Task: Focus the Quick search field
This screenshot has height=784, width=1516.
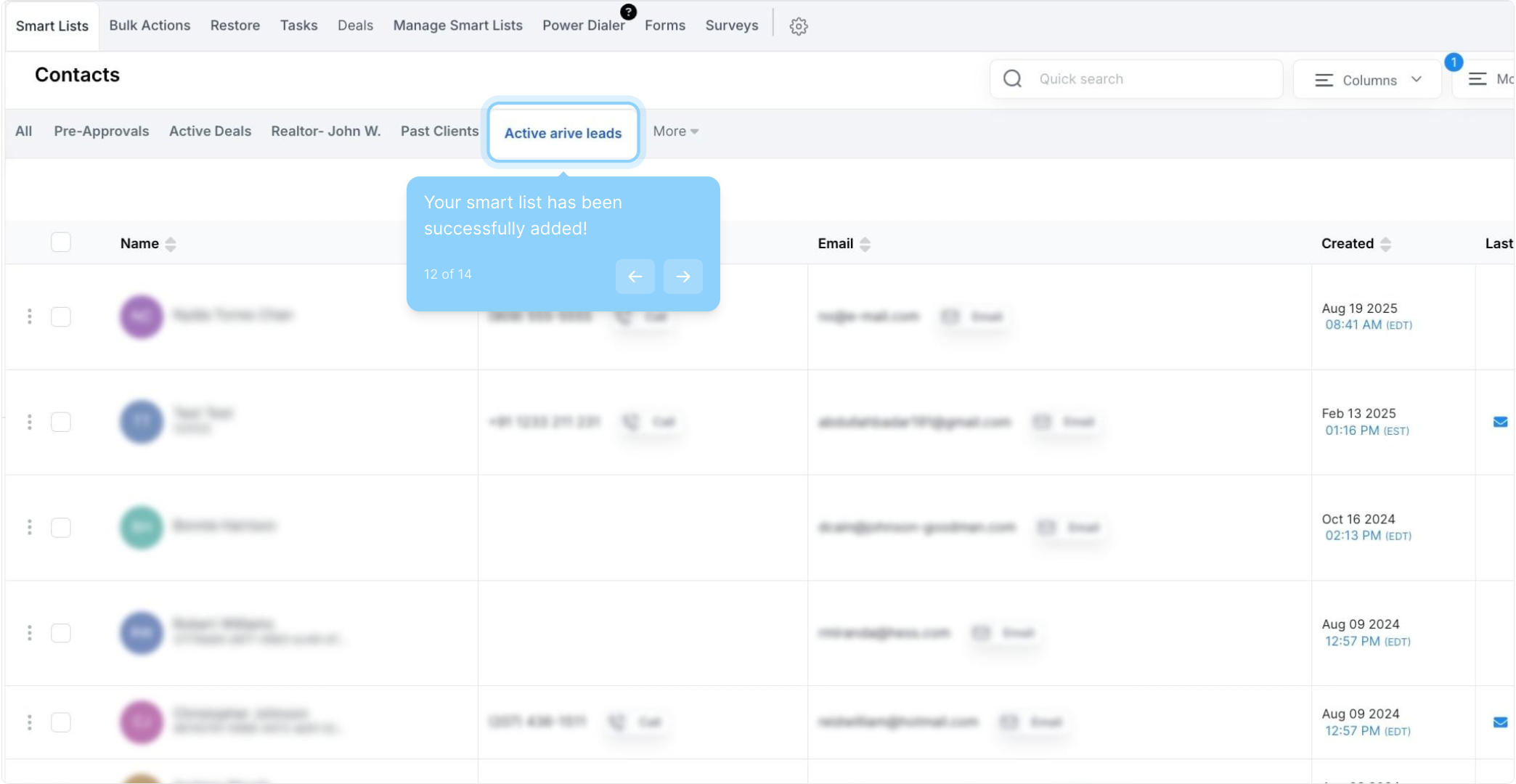Action: pos(1154,79)
